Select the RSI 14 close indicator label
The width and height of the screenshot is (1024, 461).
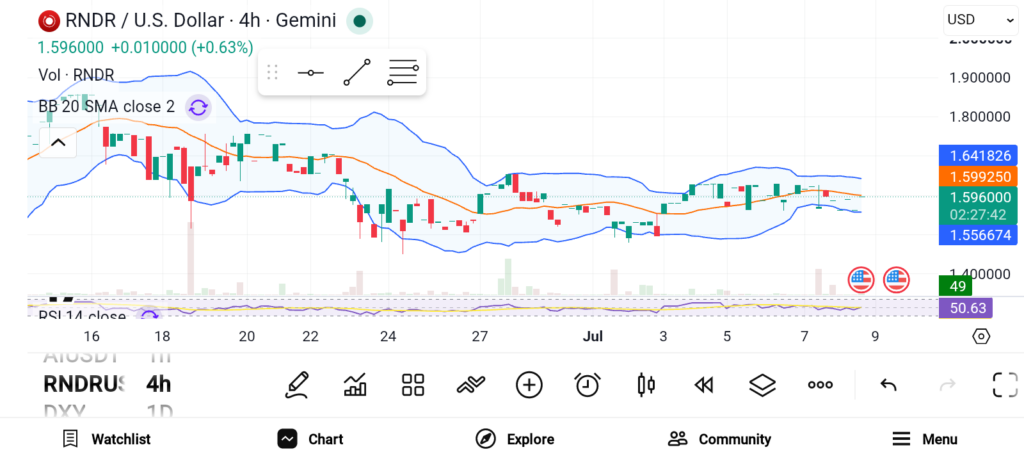[82, 316]
